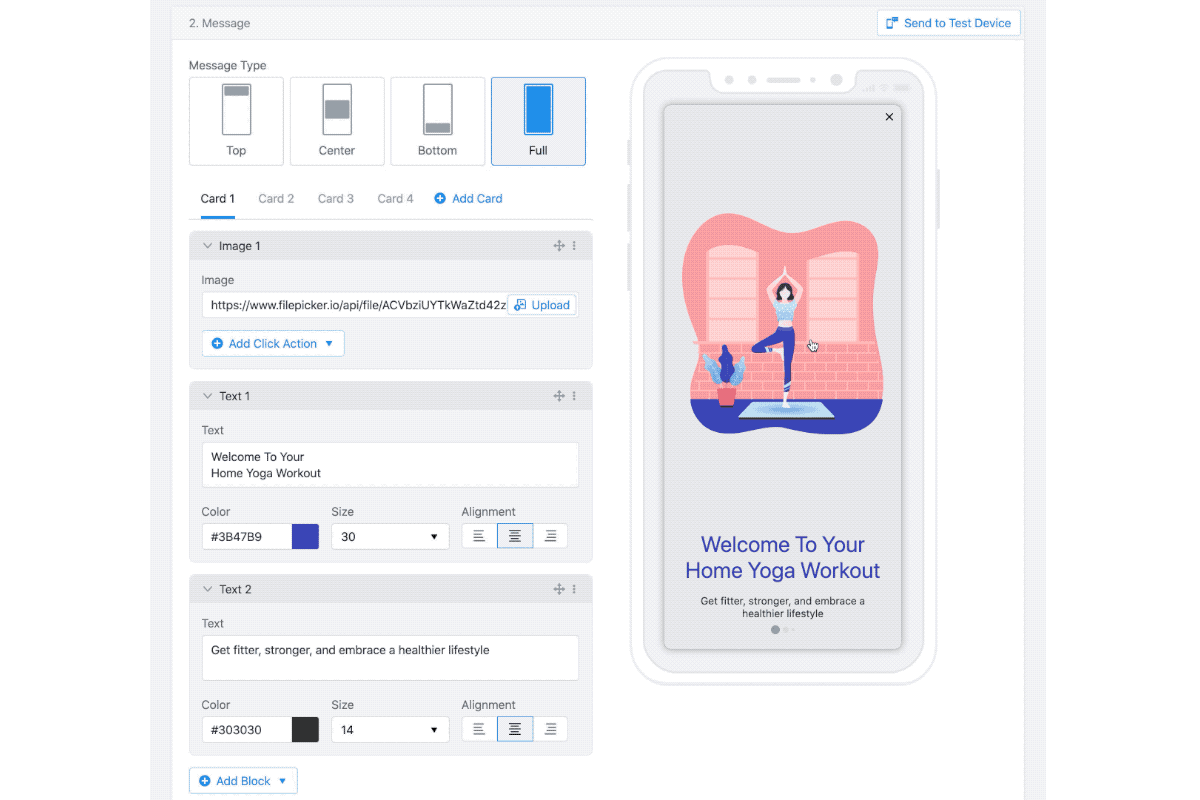Align Text 2 to the left

point(479,729)
